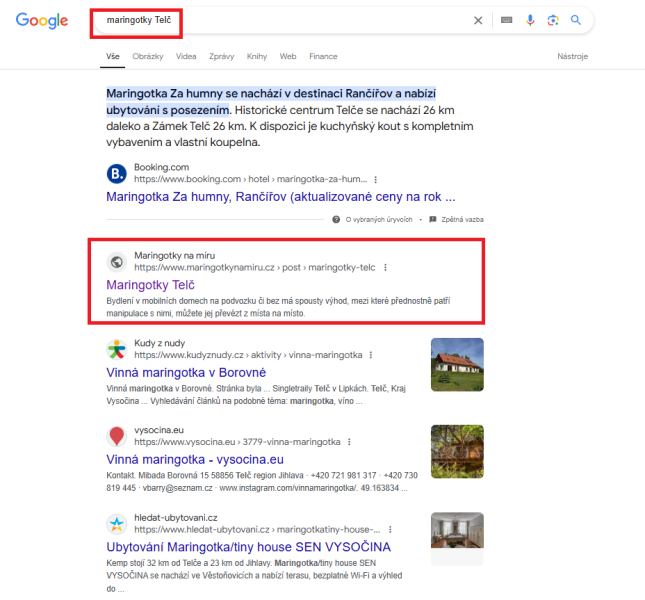Viewport: 645px width, 600px height.
Task: Click the kudyznudy.cz URL breadcrumb
Action: (x=248, y=355)
